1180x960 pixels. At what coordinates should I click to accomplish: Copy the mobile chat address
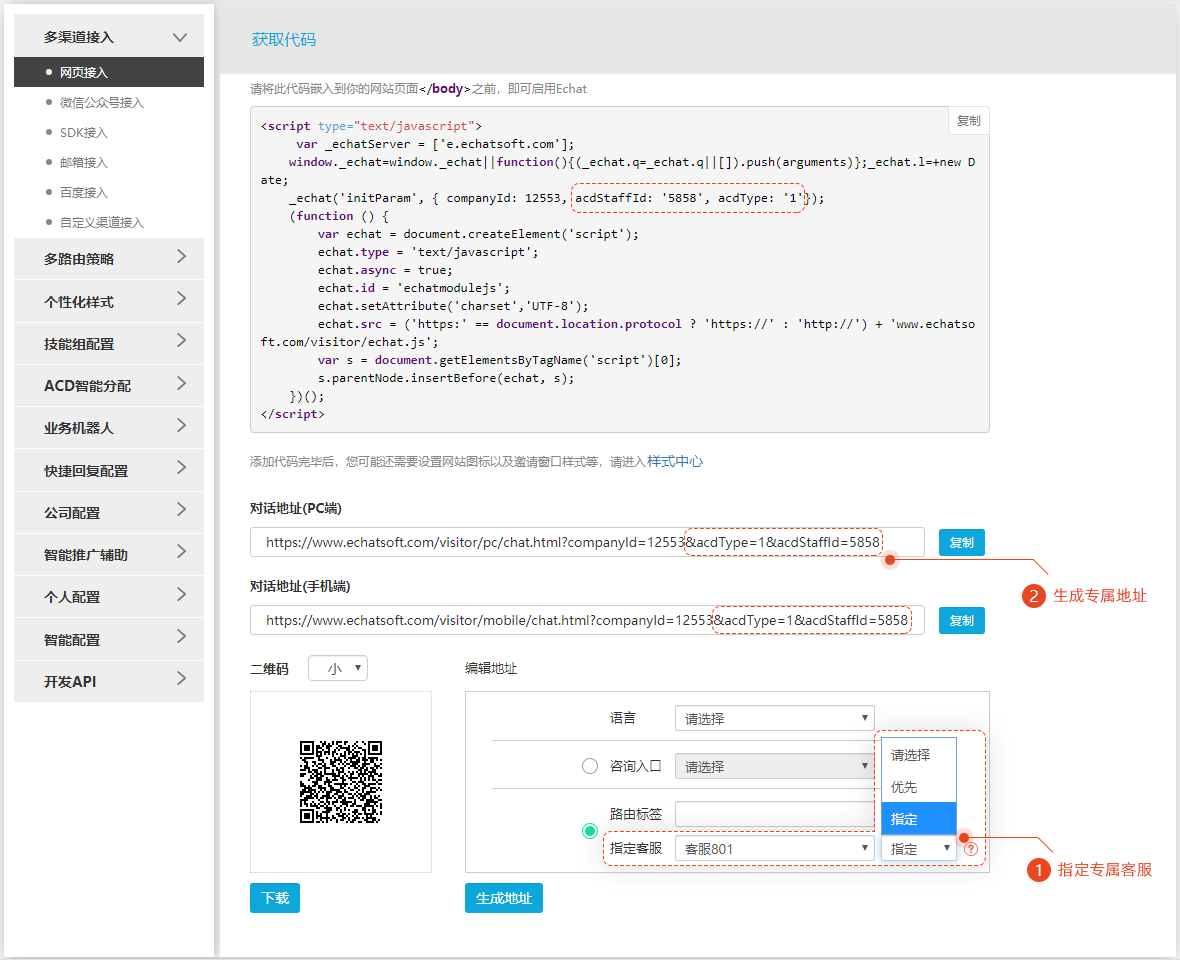(962, 621)
